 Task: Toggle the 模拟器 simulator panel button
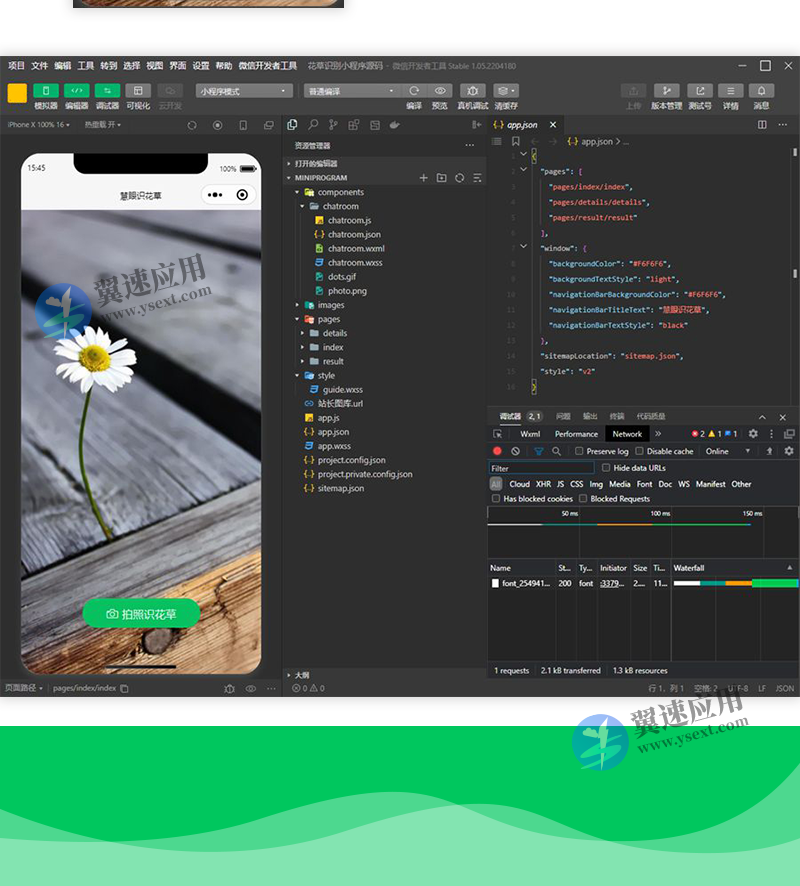(46, 91)
